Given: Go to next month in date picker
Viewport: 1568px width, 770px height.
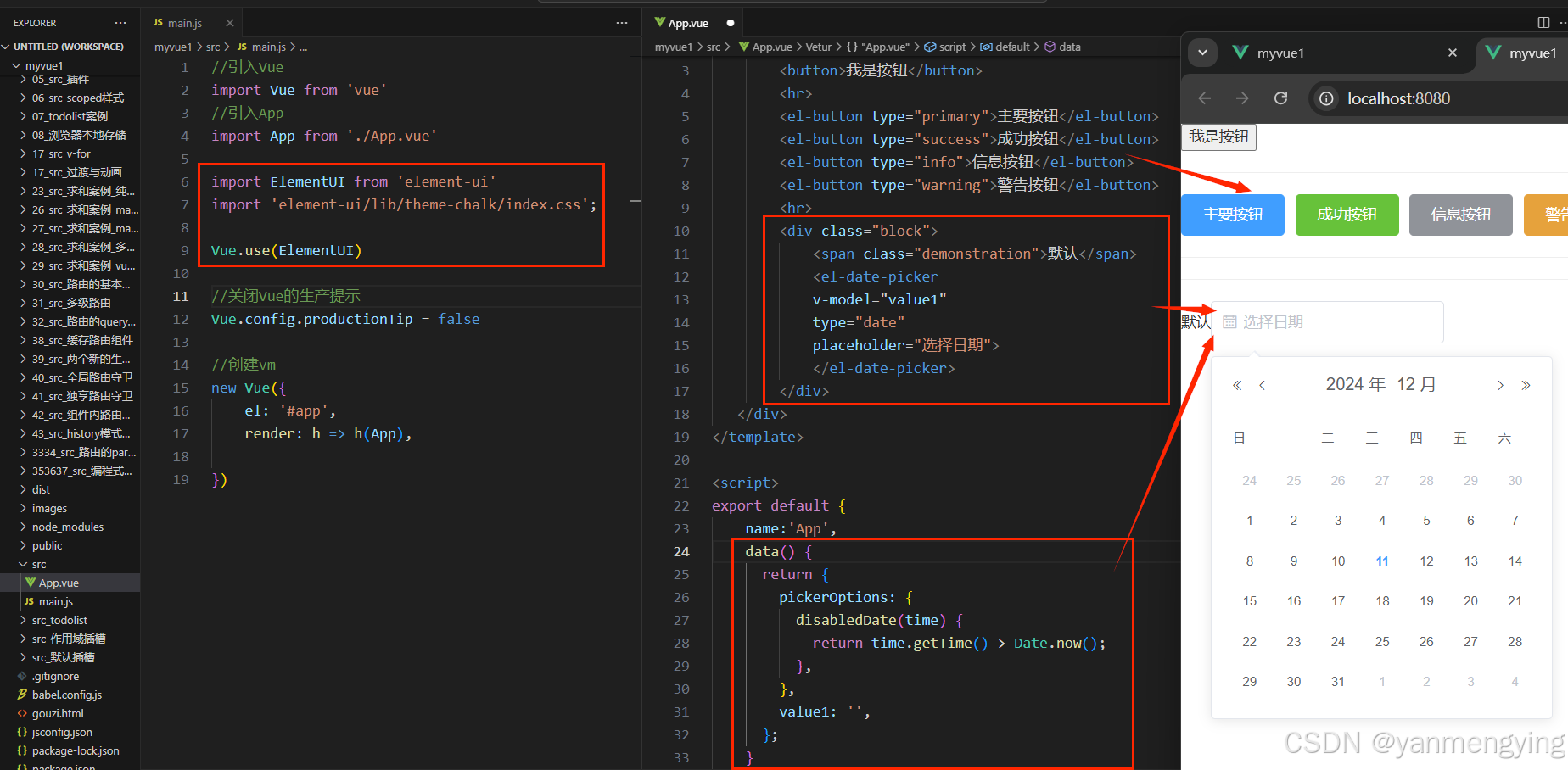Looking at the screenshot, I should pos(1500,386).
